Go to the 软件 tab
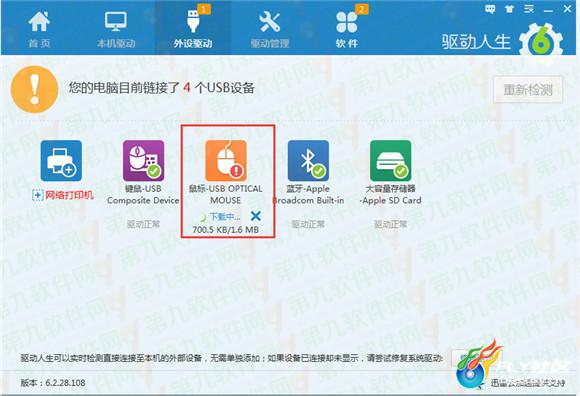The height and width of the screenshot is (396, 580). pyautogui.click(x=347, y=30)
